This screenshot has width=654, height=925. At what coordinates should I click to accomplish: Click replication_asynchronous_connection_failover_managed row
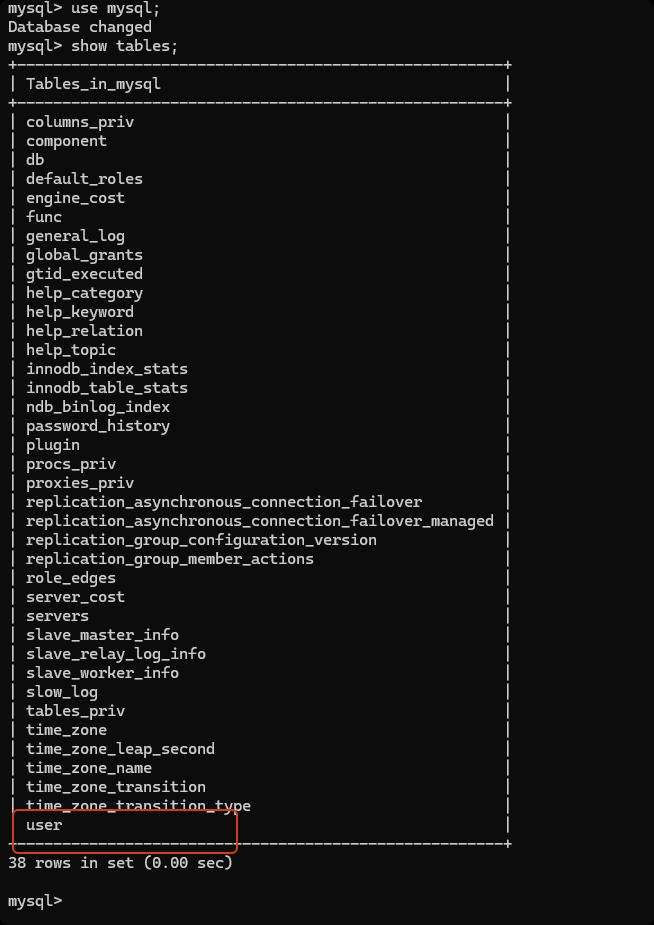coord(260,521)
